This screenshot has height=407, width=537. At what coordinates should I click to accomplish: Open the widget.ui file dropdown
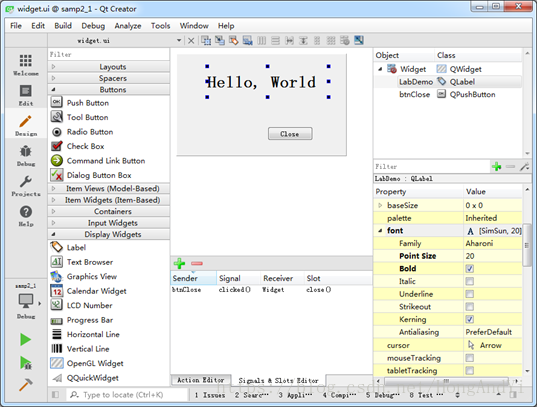[179, 40]
